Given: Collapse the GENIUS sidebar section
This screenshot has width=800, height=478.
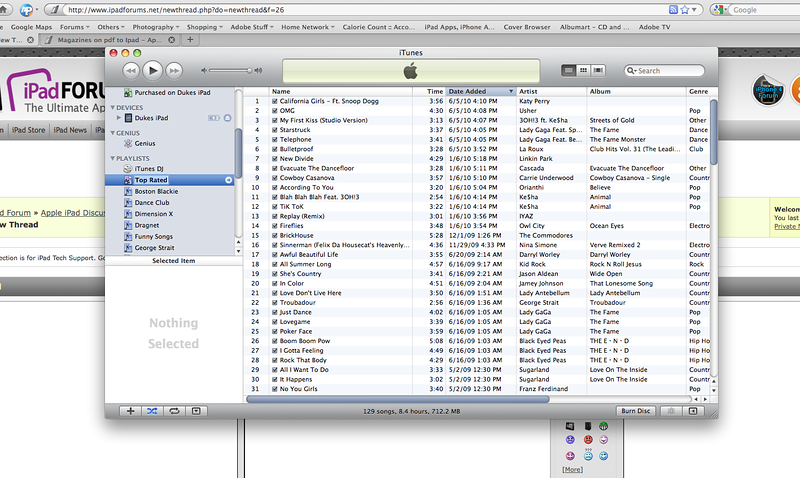Looking at the screenshot, I should pos(113,133).
